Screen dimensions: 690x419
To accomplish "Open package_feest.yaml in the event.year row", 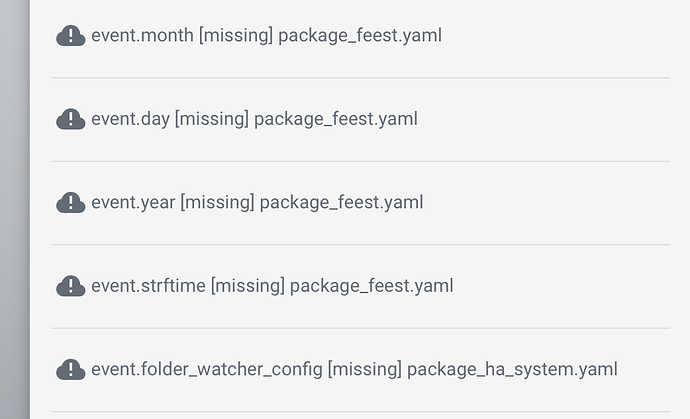I will coord(342,203).
